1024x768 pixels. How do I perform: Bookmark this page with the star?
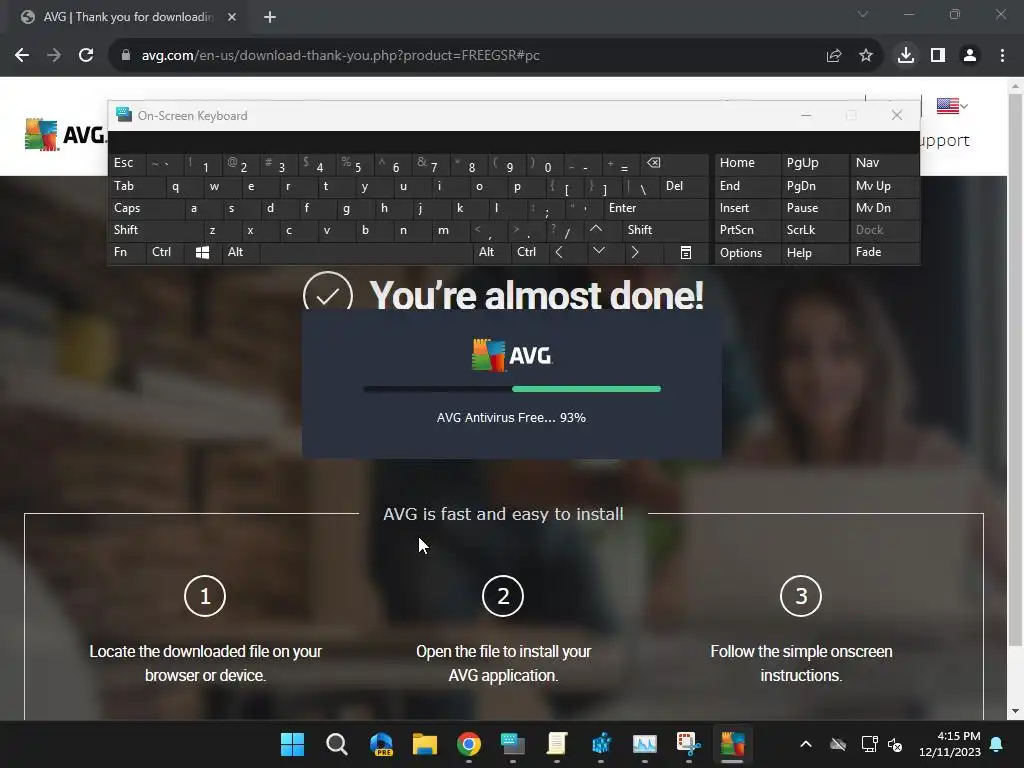pyautogui.click(x=866, y=56)
